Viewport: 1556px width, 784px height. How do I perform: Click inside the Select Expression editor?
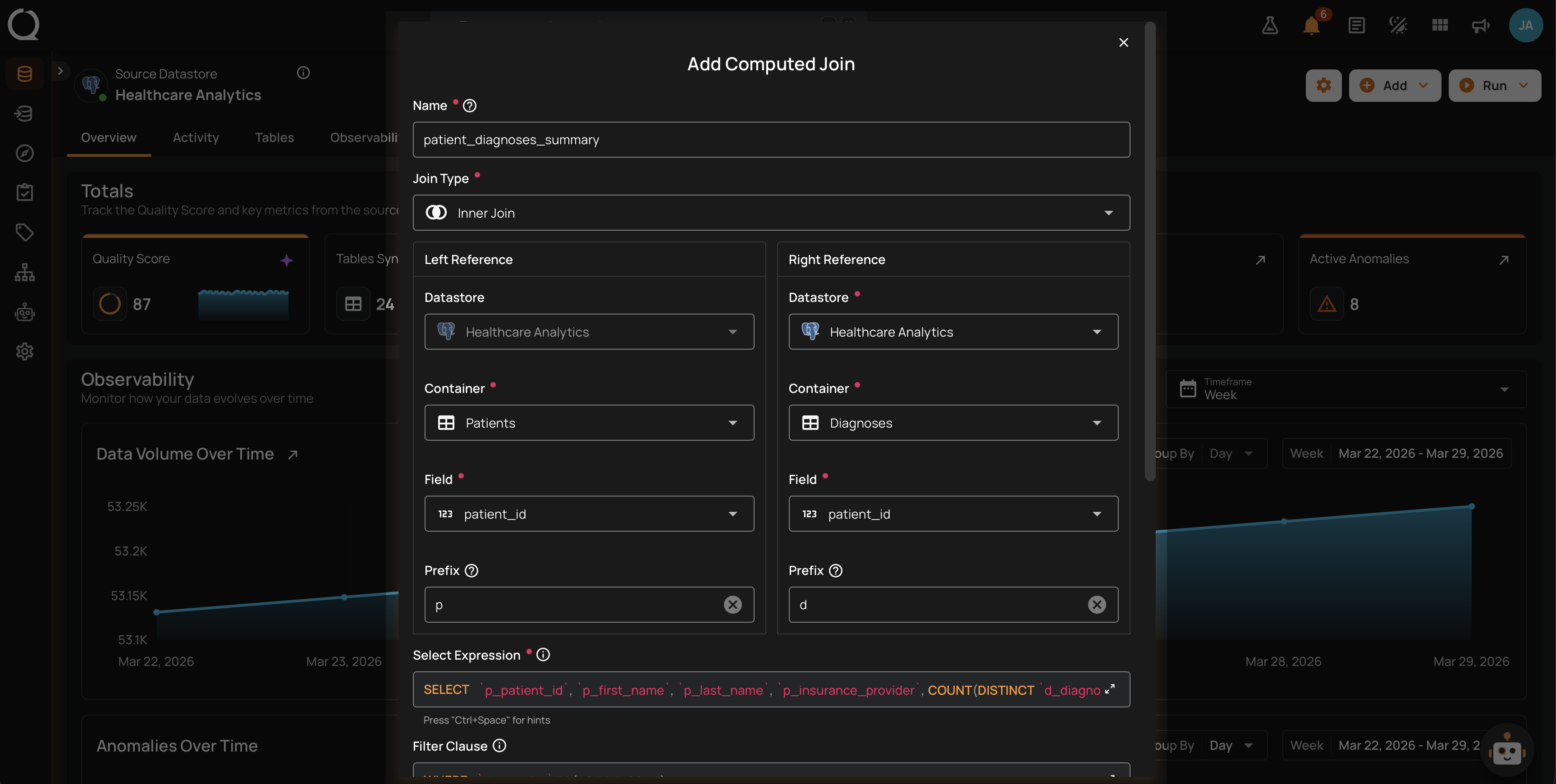coord(771,690)
